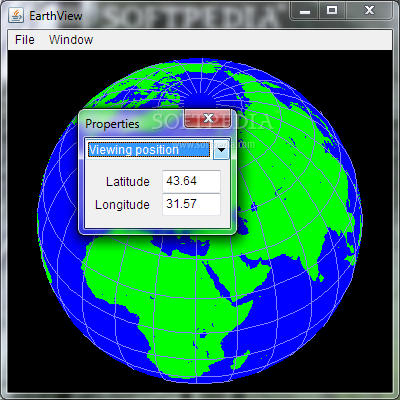Viewport: 400px width, 400px height.
Task: Select the Viewing position combo box text
Action: (149, 150)
